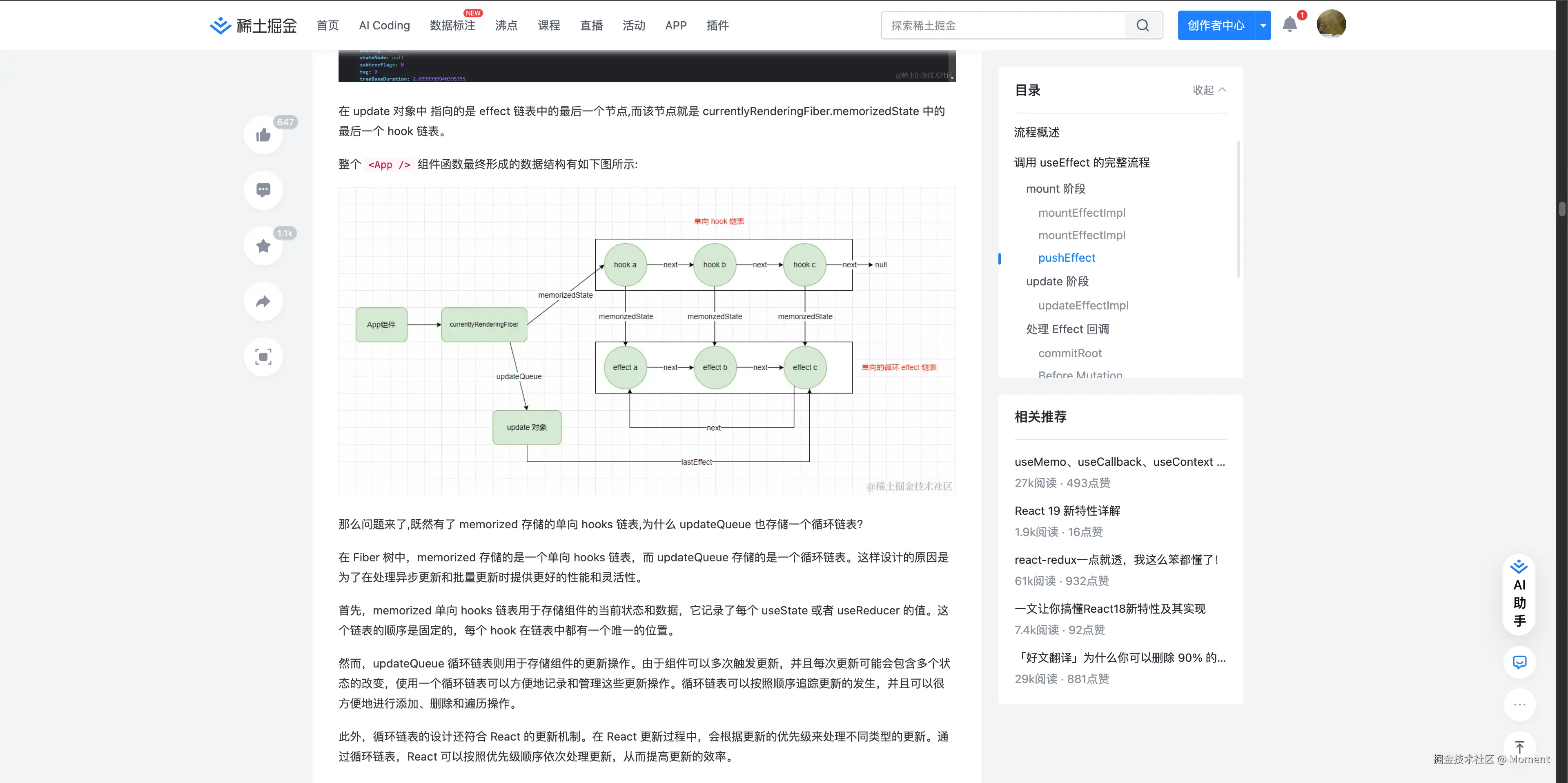
Task: Open the 沸点 menu item
Action: coord(506,26)
